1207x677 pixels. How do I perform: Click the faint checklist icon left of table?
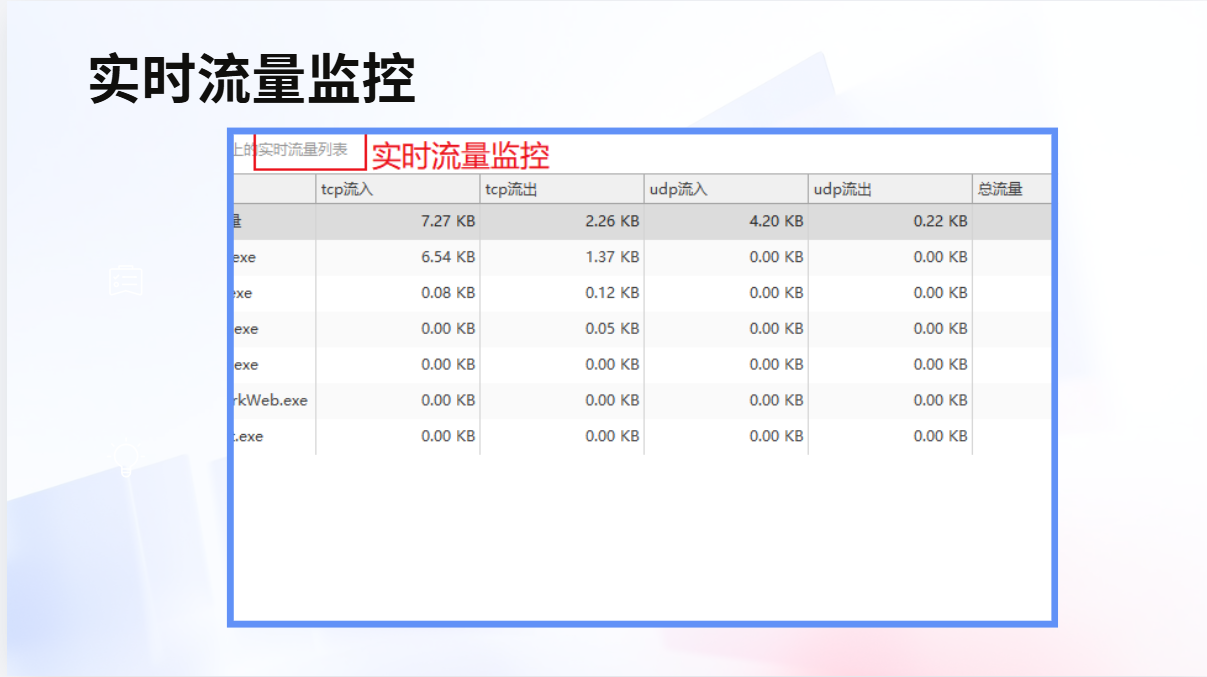pyautogui.click(x=127, y=281)
